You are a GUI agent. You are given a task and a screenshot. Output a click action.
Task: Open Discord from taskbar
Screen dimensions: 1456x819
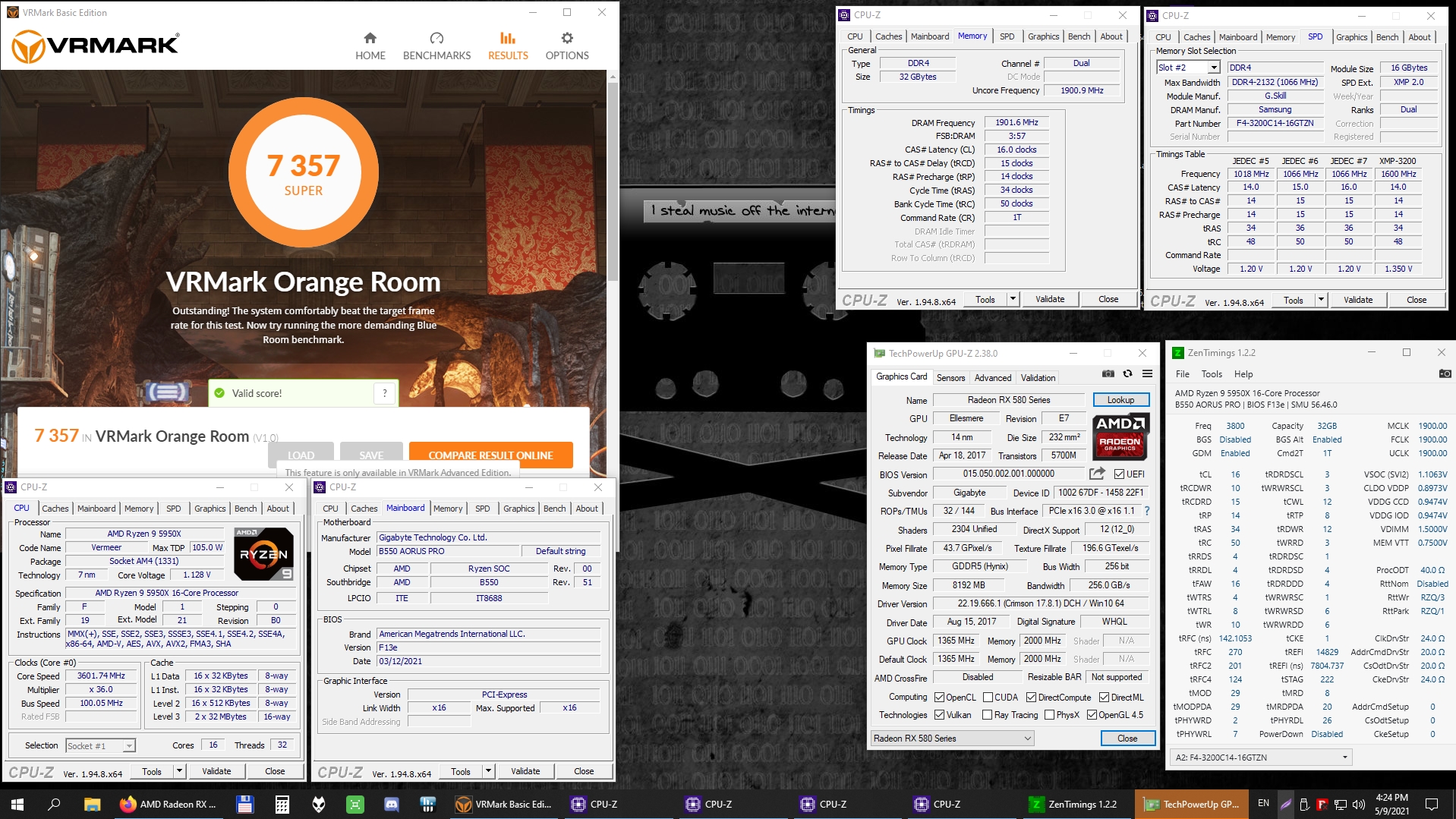(392, 805)
